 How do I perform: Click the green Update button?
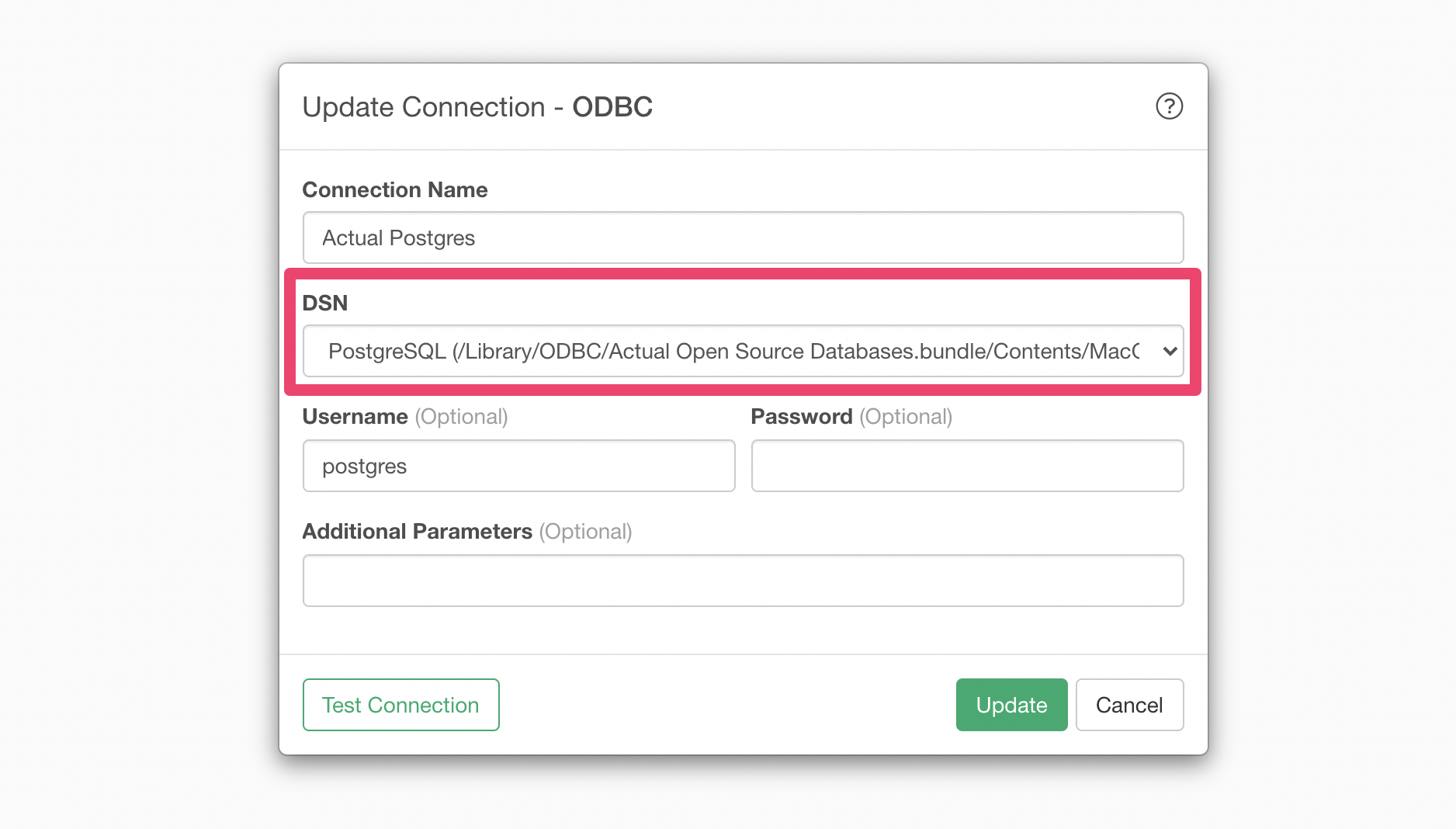pyautogui.click(x=1011, y=705)
